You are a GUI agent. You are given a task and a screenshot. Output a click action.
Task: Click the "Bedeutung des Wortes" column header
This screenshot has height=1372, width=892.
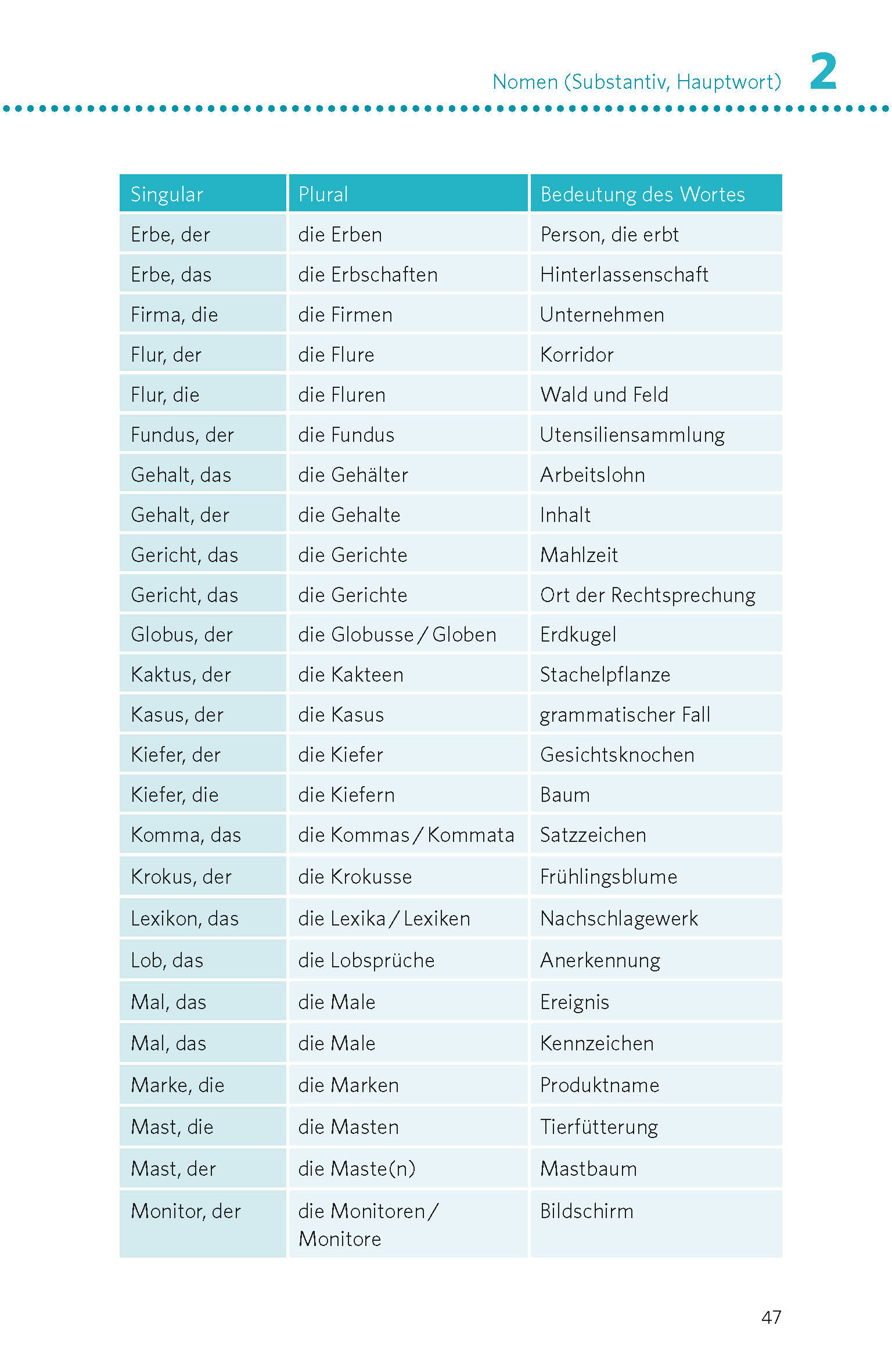pos(642,195)
